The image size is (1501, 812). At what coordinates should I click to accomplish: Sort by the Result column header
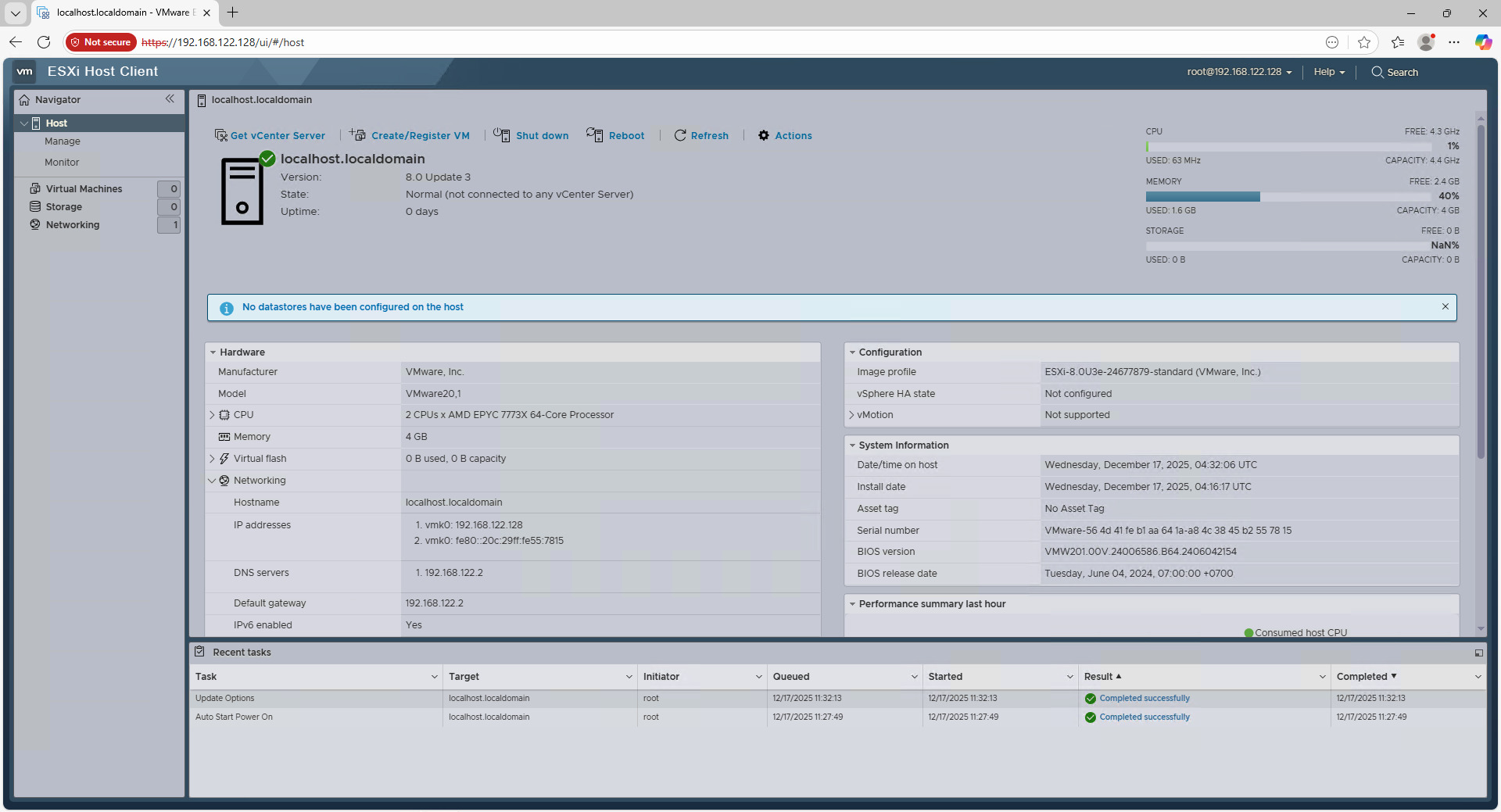1102,677
